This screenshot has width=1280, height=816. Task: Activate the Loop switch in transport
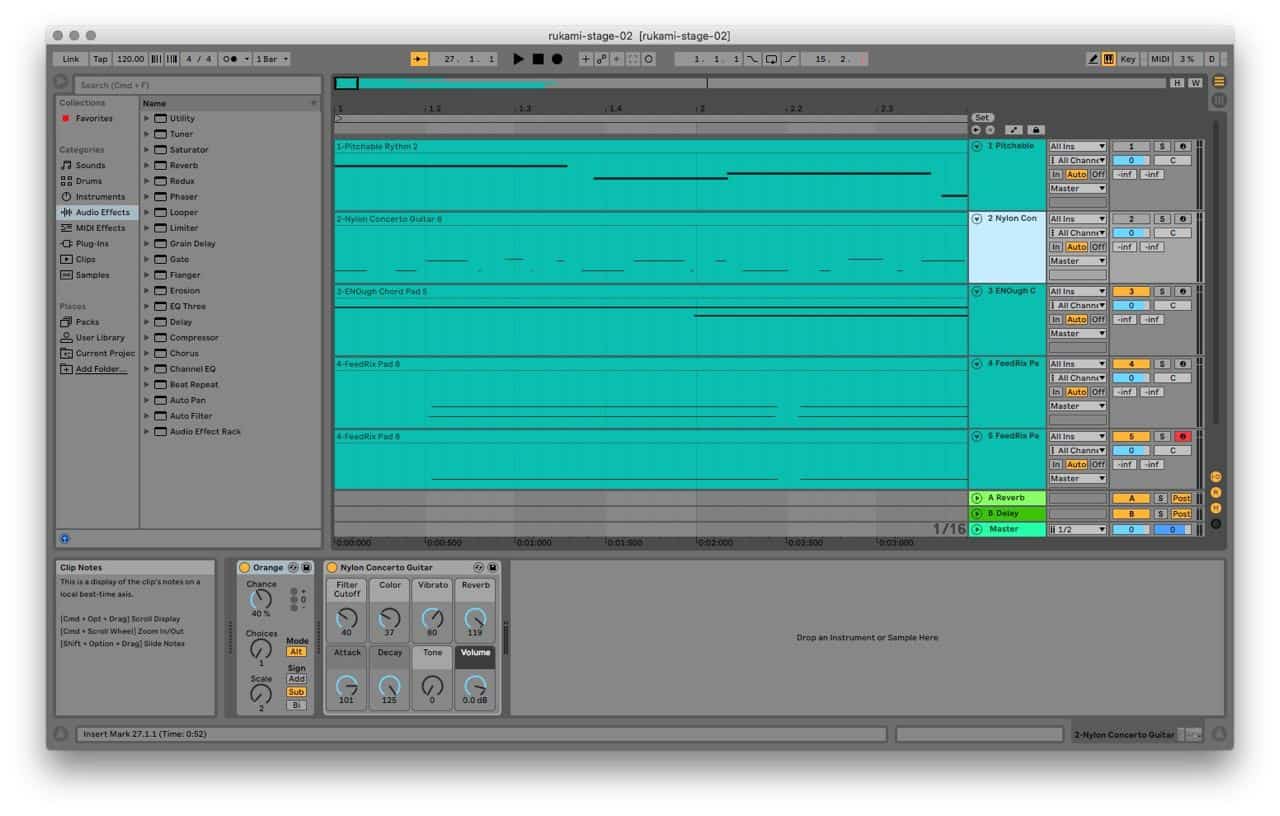click(x=771, y=59)
